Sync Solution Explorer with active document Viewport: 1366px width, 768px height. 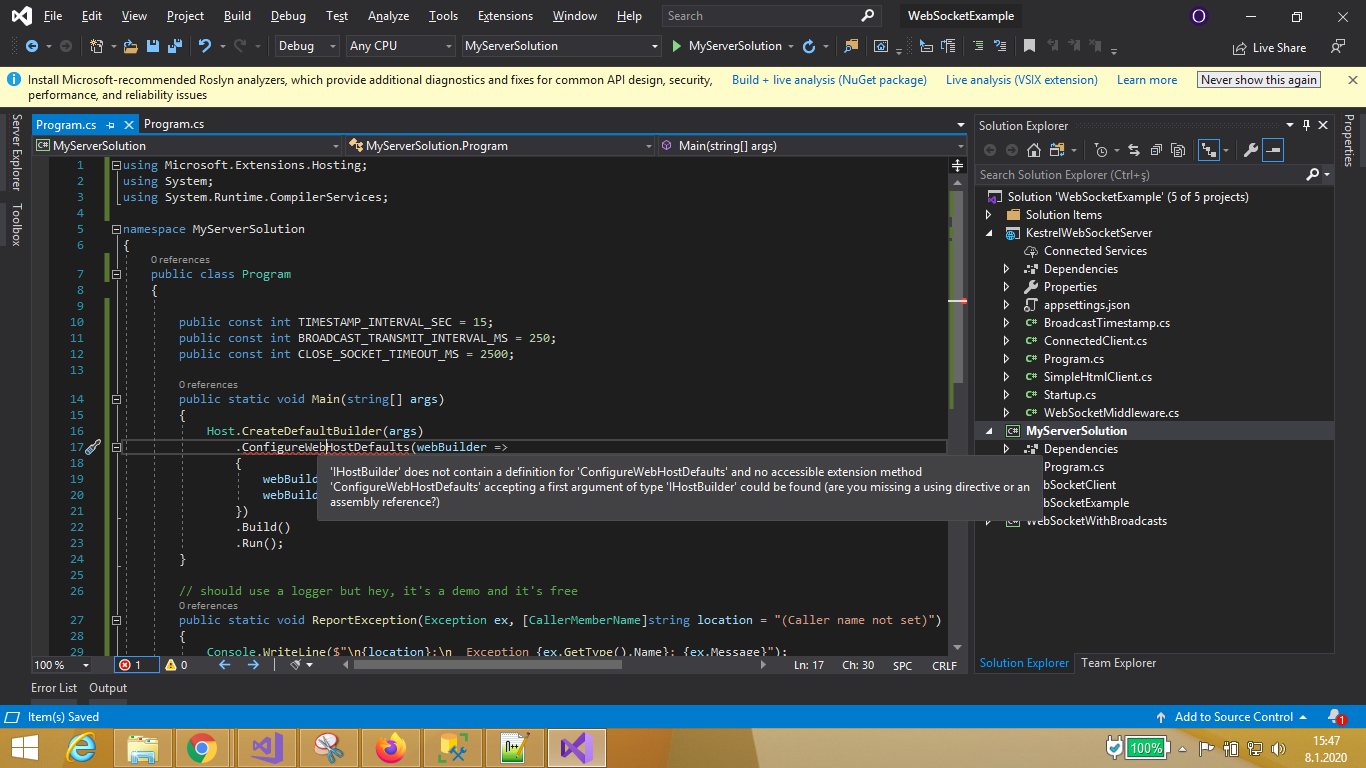(x=1135, y=150)
